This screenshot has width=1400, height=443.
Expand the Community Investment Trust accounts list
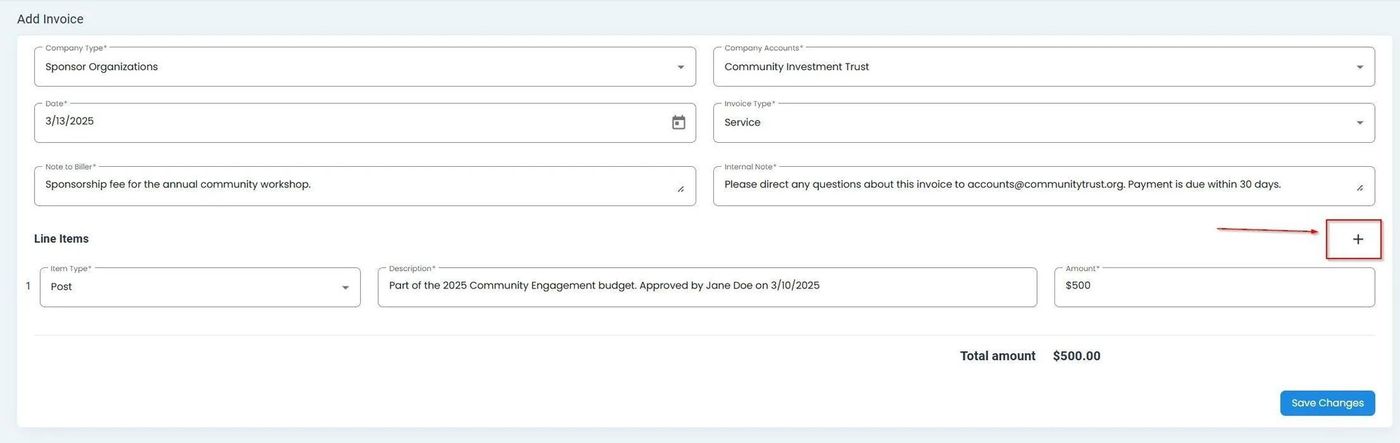(1030, 67)
